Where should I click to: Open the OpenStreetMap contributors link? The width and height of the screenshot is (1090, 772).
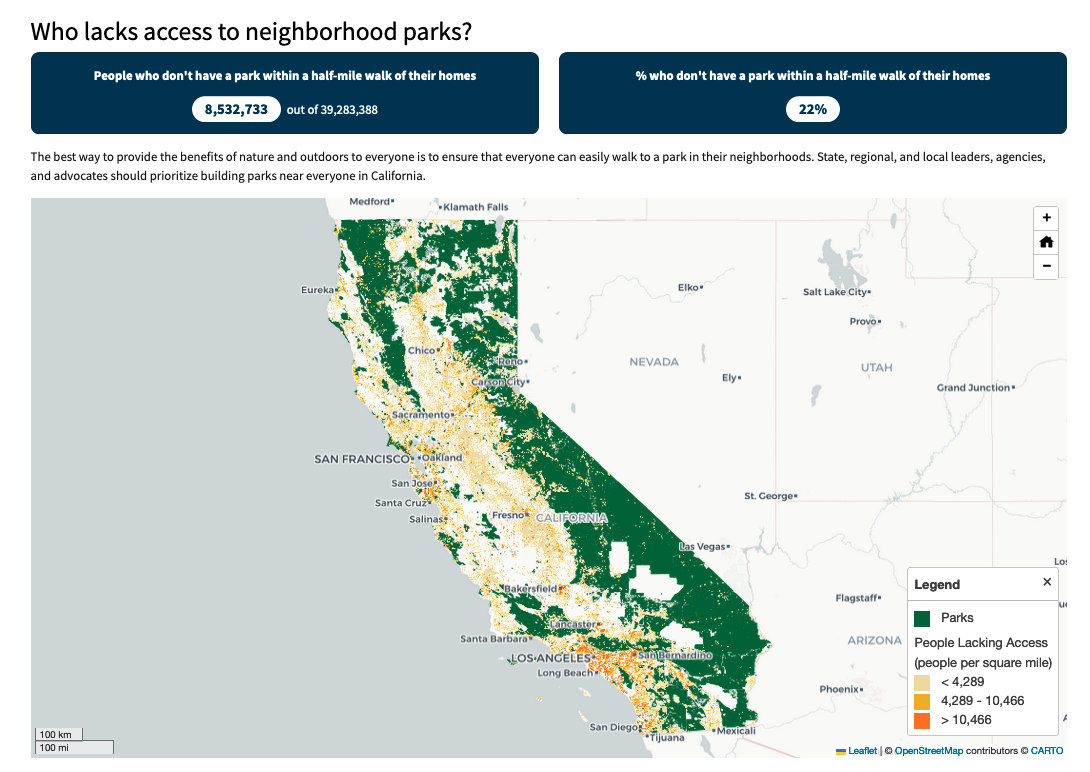pyautogui.click(x=929, y=750)
